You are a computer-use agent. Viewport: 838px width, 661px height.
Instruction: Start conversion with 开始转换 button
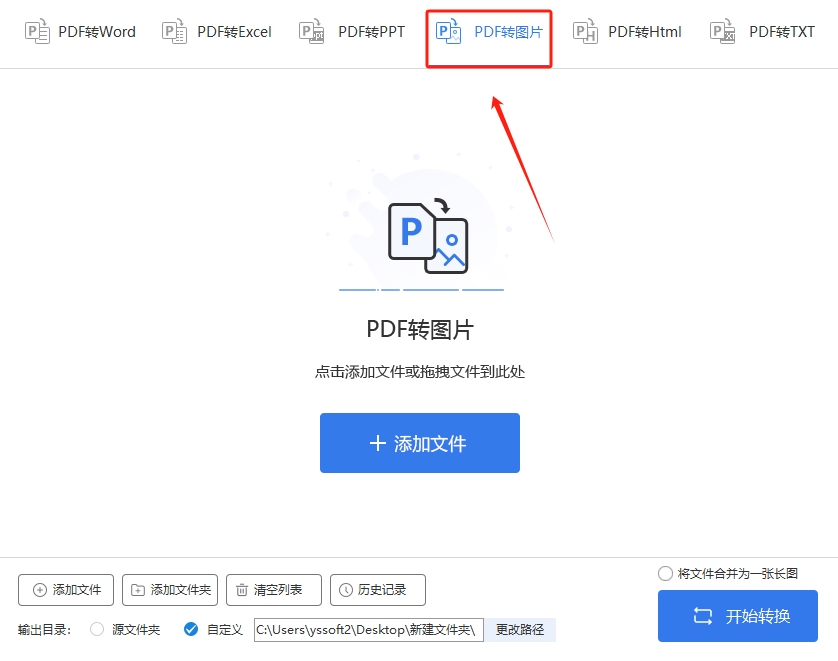[x=737, y=616]
